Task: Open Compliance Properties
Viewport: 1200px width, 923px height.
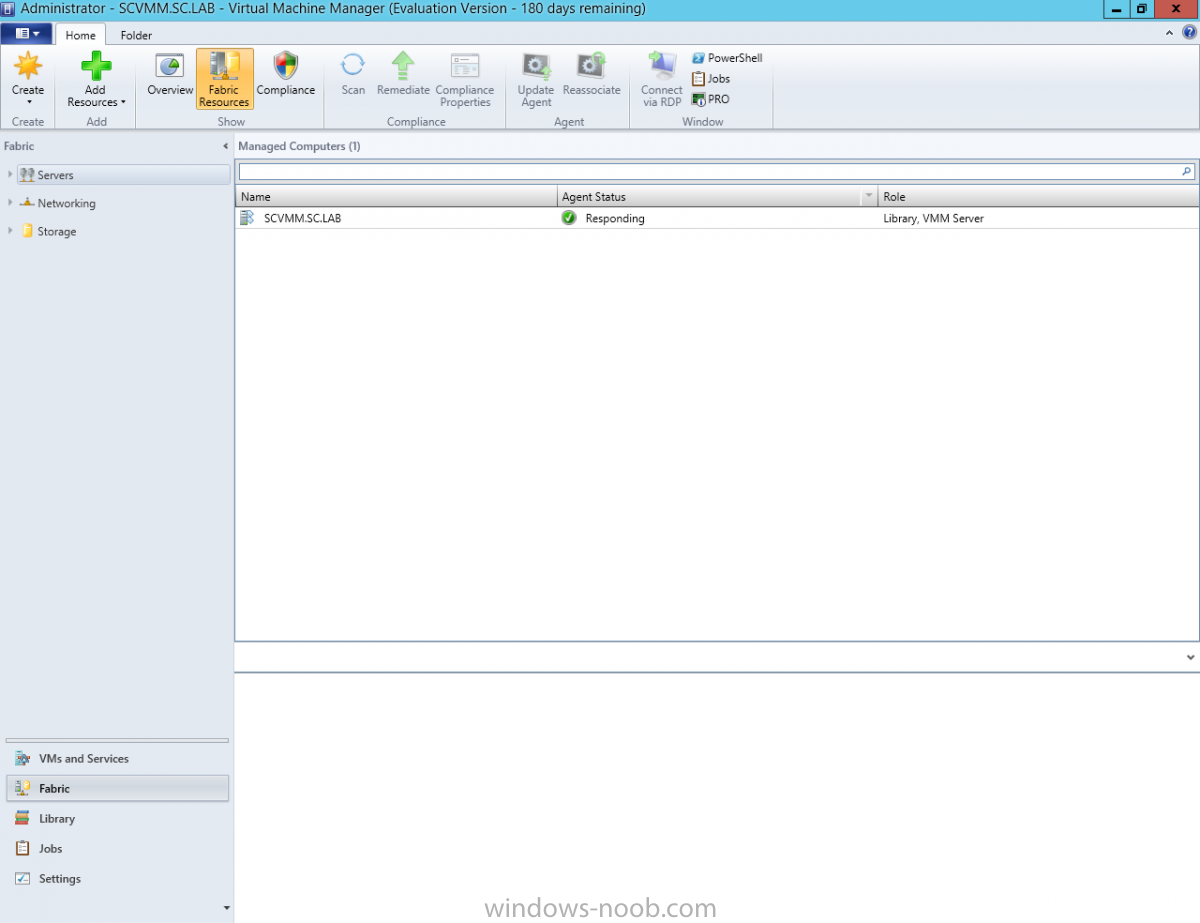Action: tap(465, 79)
